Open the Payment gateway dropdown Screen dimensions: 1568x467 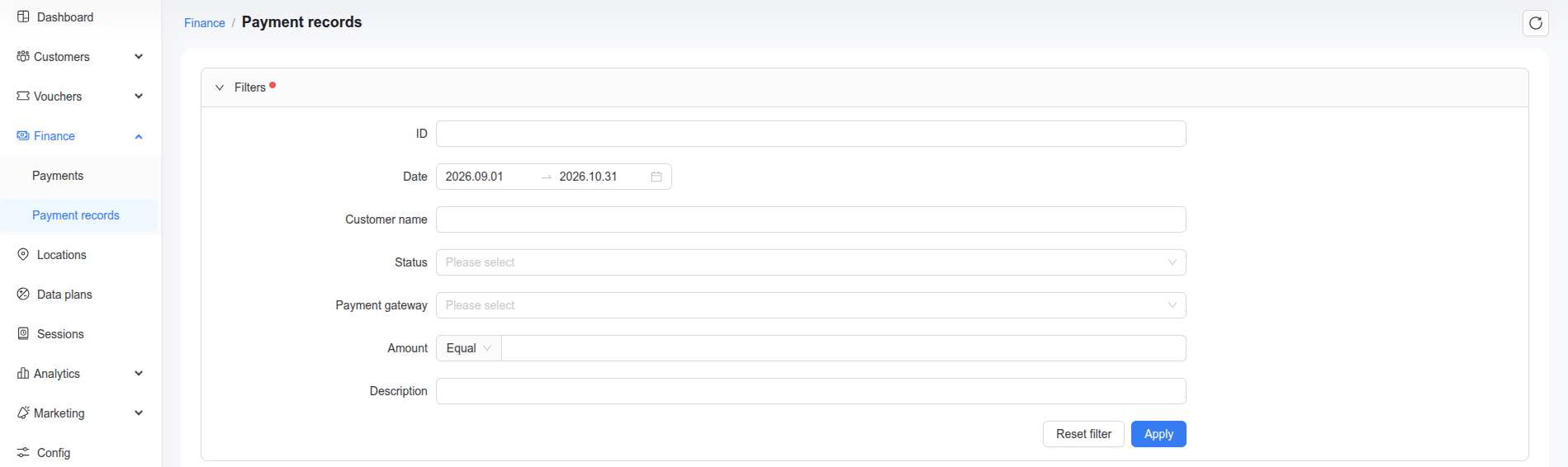click(811, 305)
